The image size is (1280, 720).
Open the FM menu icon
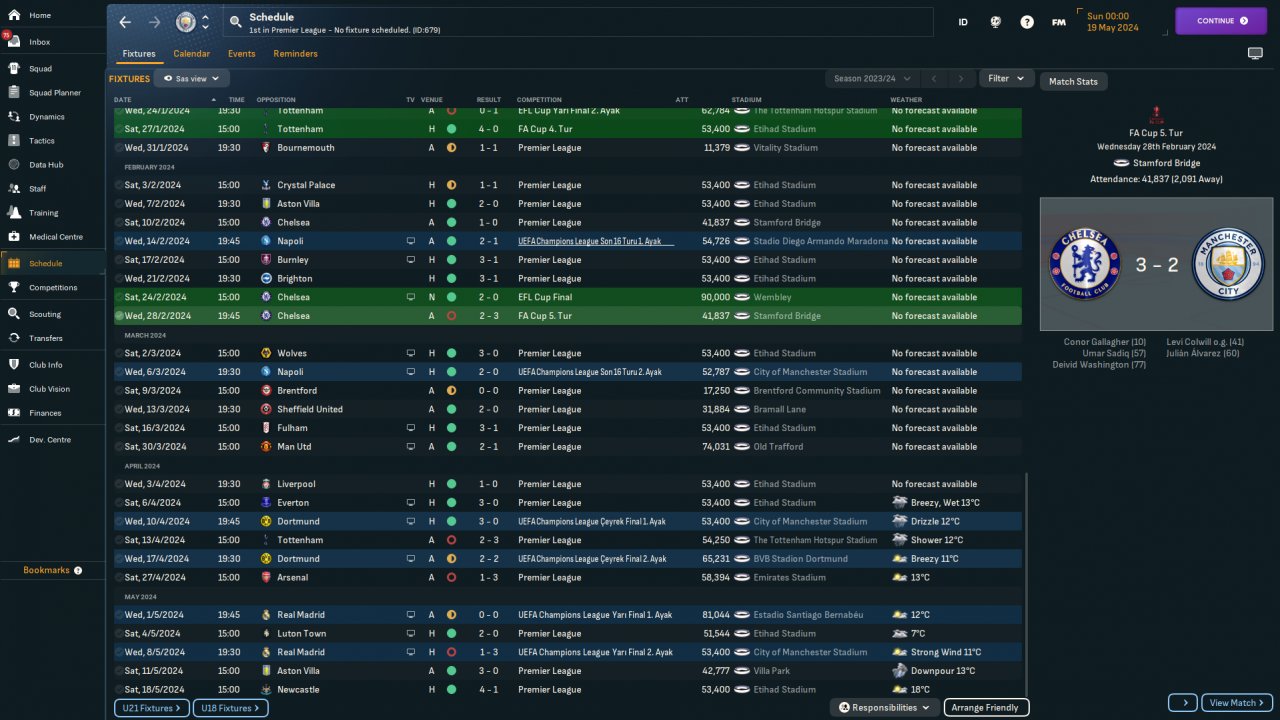[1058, 22]
